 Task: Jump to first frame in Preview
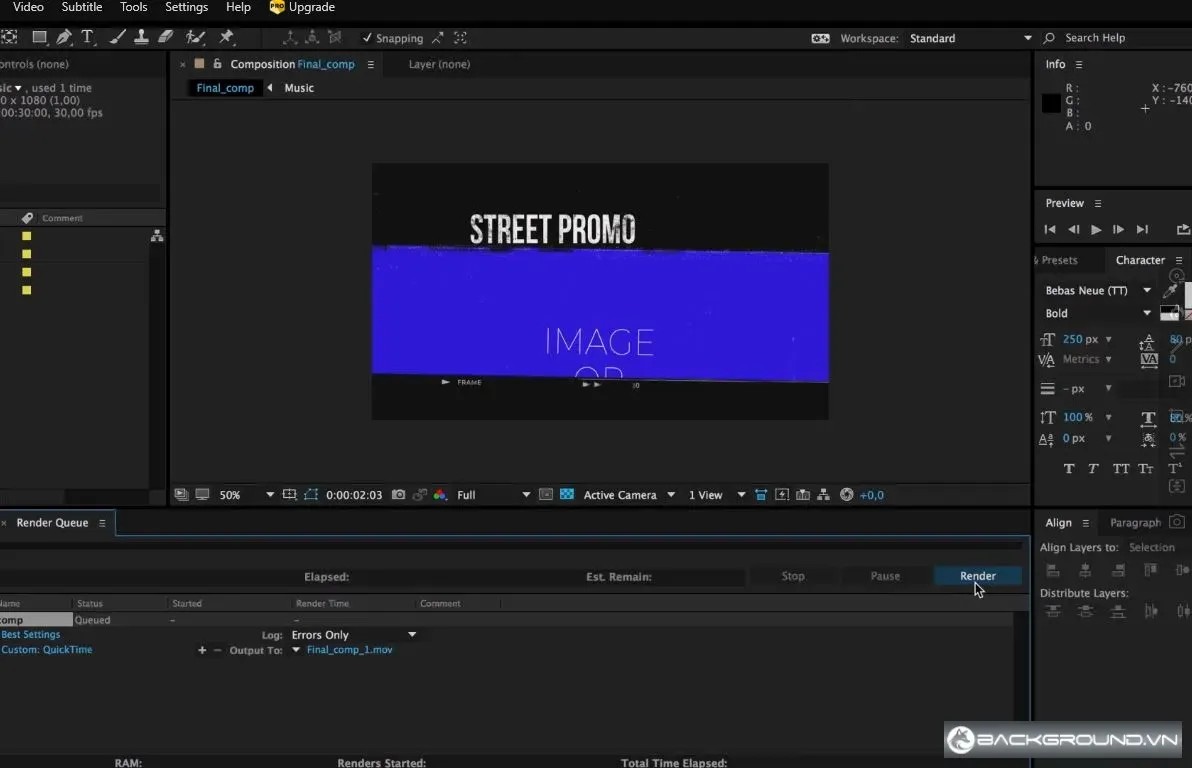click(x=1050, y=229)
